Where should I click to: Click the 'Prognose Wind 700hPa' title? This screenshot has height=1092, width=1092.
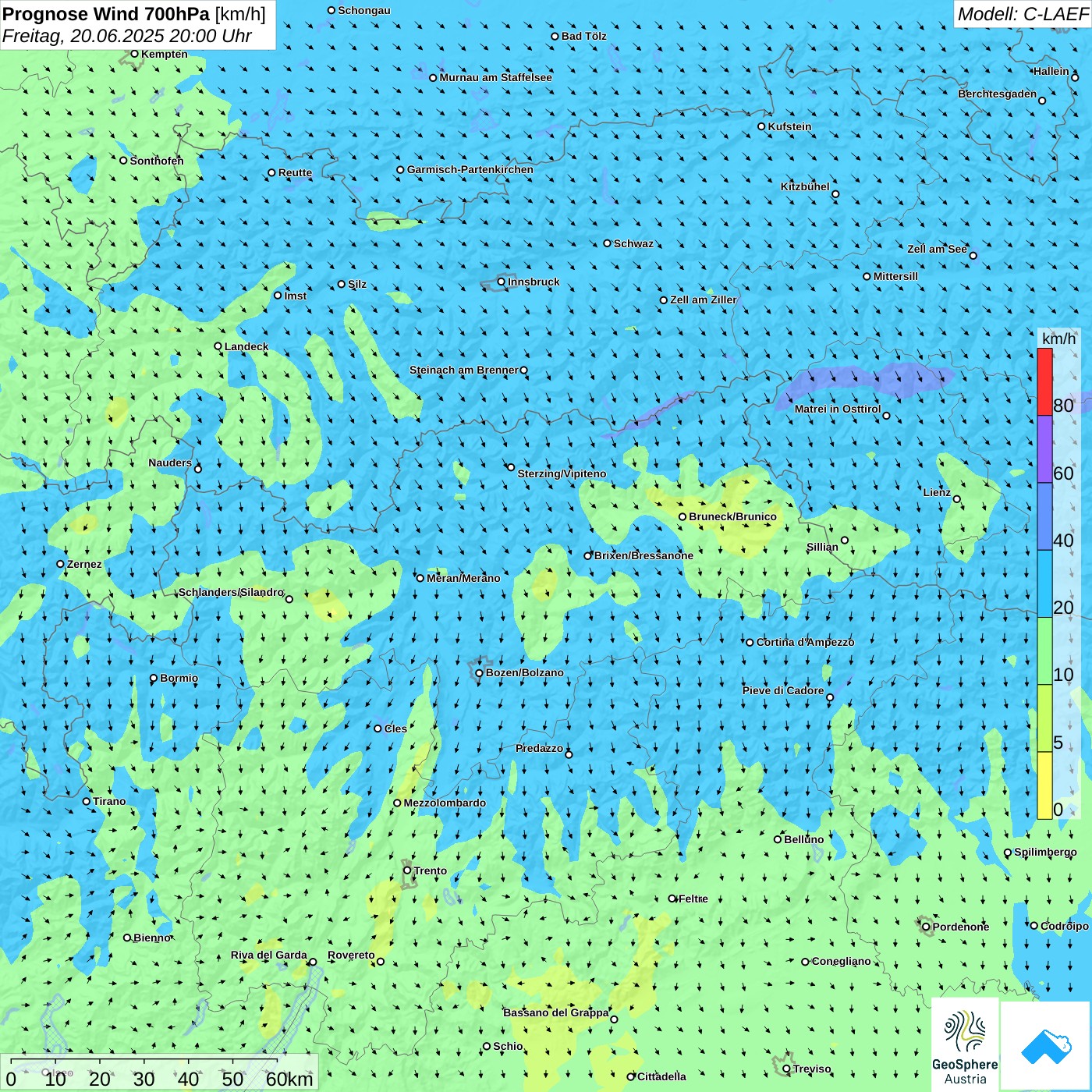[106, 14]
